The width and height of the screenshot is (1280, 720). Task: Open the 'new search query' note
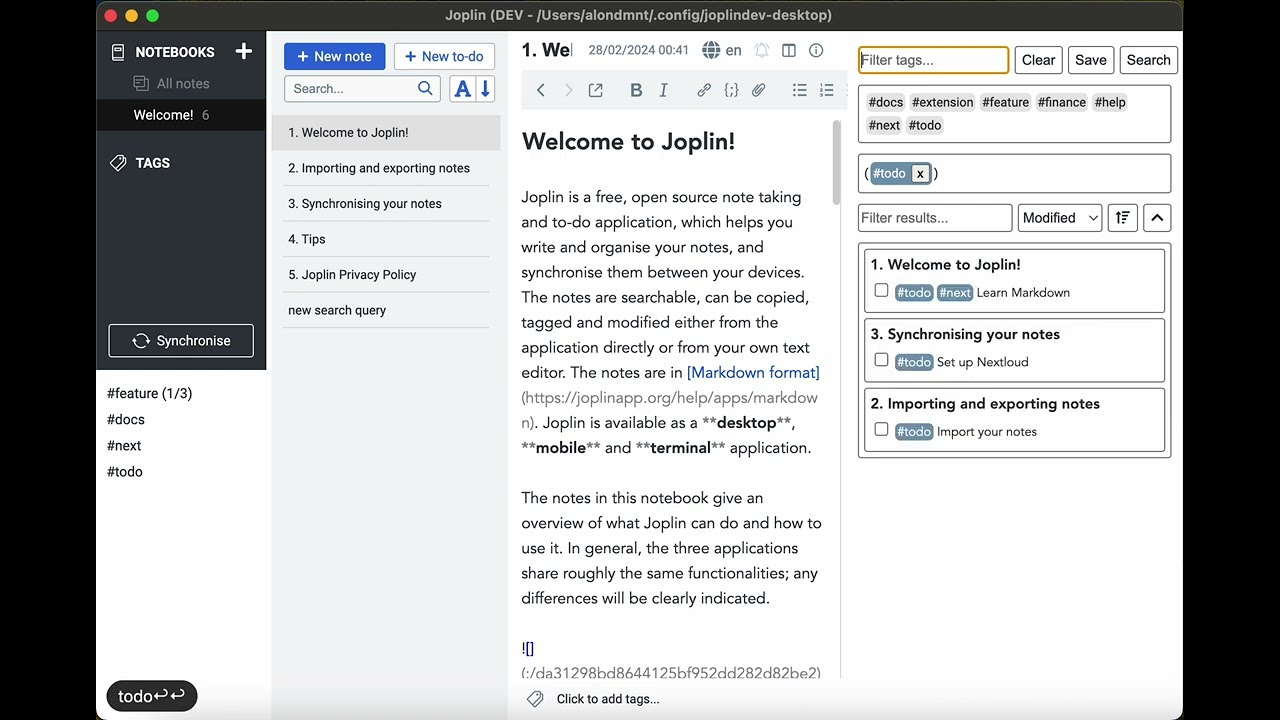pyautogui.click(x=386, y=310)
